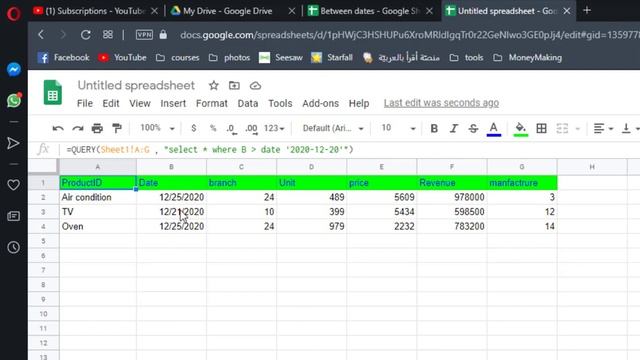
Task: Open a new browser tab
Action: click(587, 11)
